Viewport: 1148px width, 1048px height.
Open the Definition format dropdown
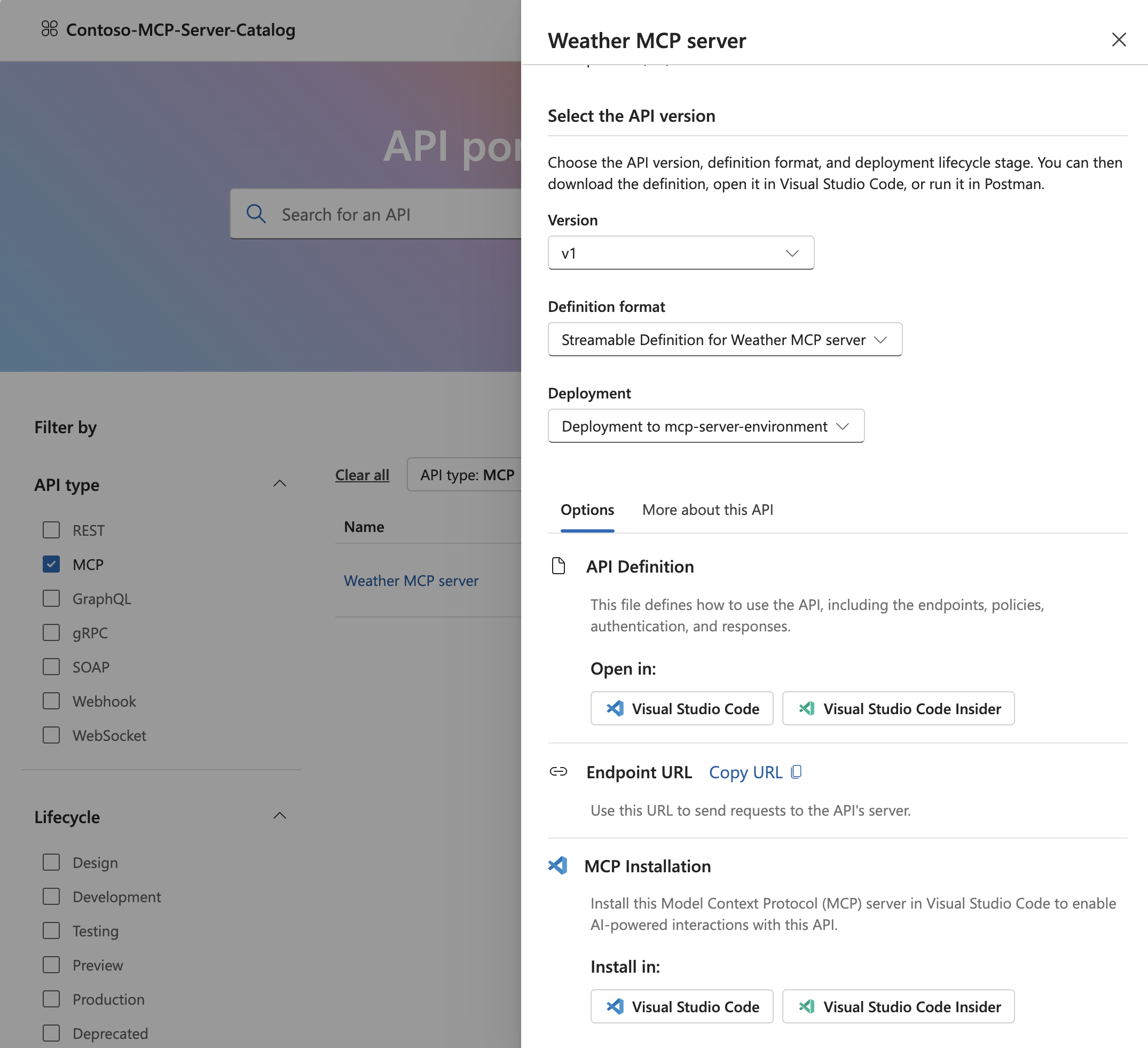tap(724, 340)
